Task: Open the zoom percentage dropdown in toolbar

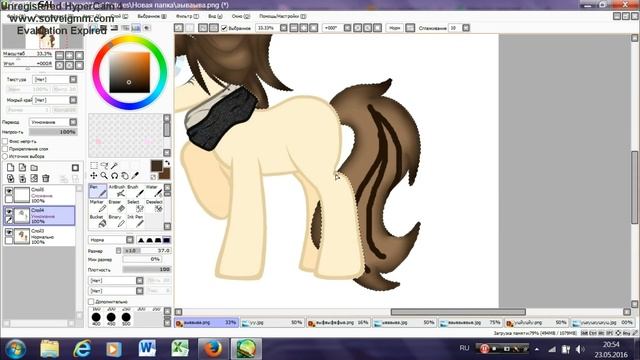Action: point(284,28)
